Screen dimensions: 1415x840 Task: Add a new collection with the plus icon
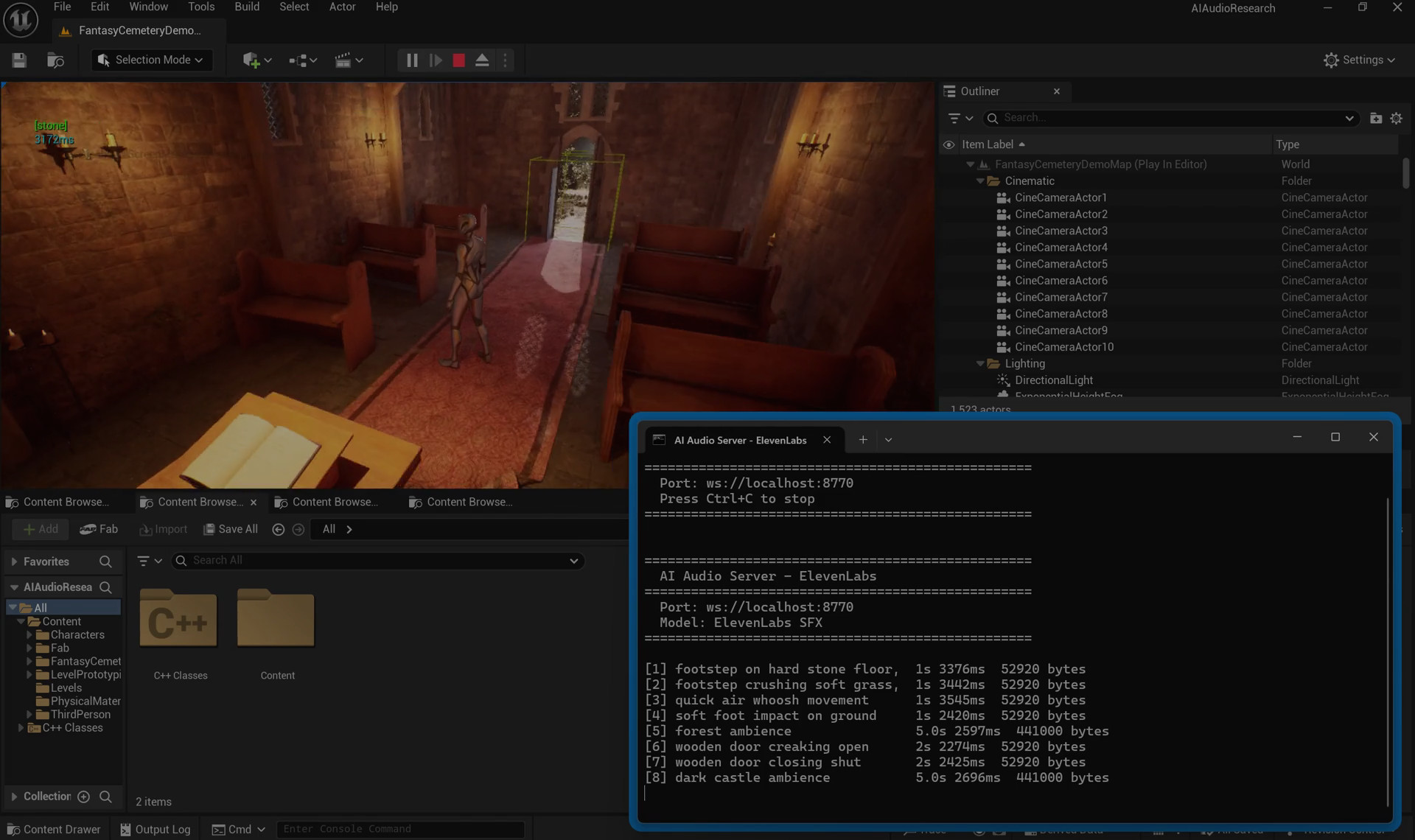(83, 797)
